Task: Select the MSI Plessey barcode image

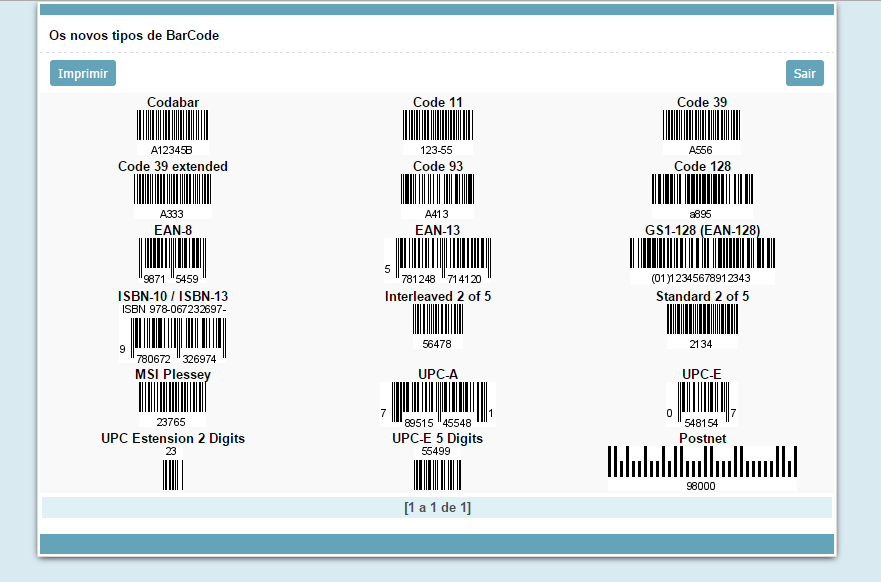Action: click(172, 400)
